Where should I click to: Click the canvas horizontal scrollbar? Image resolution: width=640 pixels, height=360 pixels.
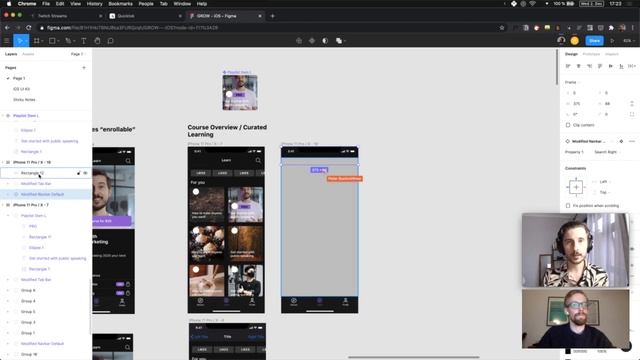(413, 357)
